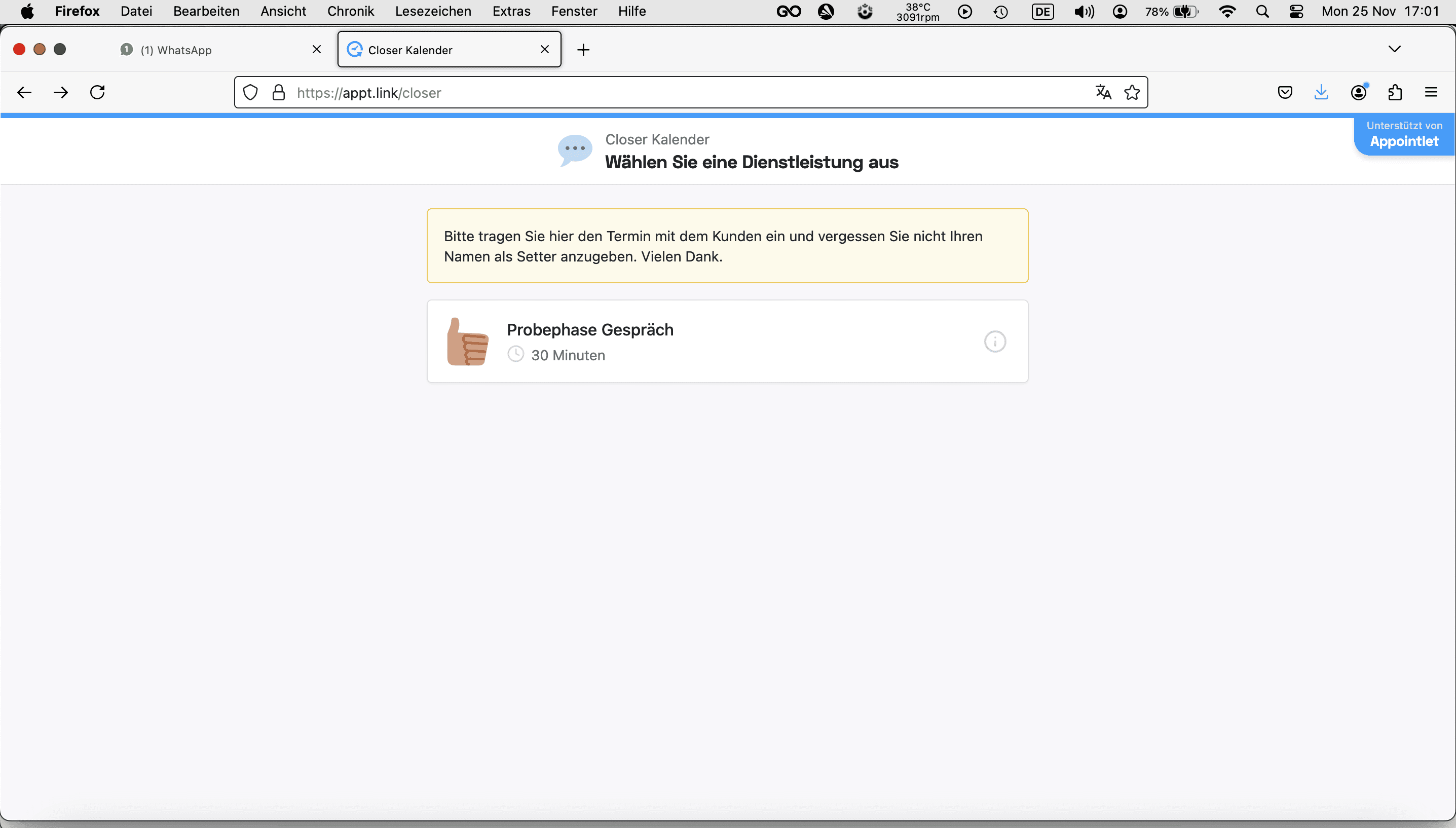Switch to the WhatsApp tab
1456x828 pixels.
click(x=216, y=50)
